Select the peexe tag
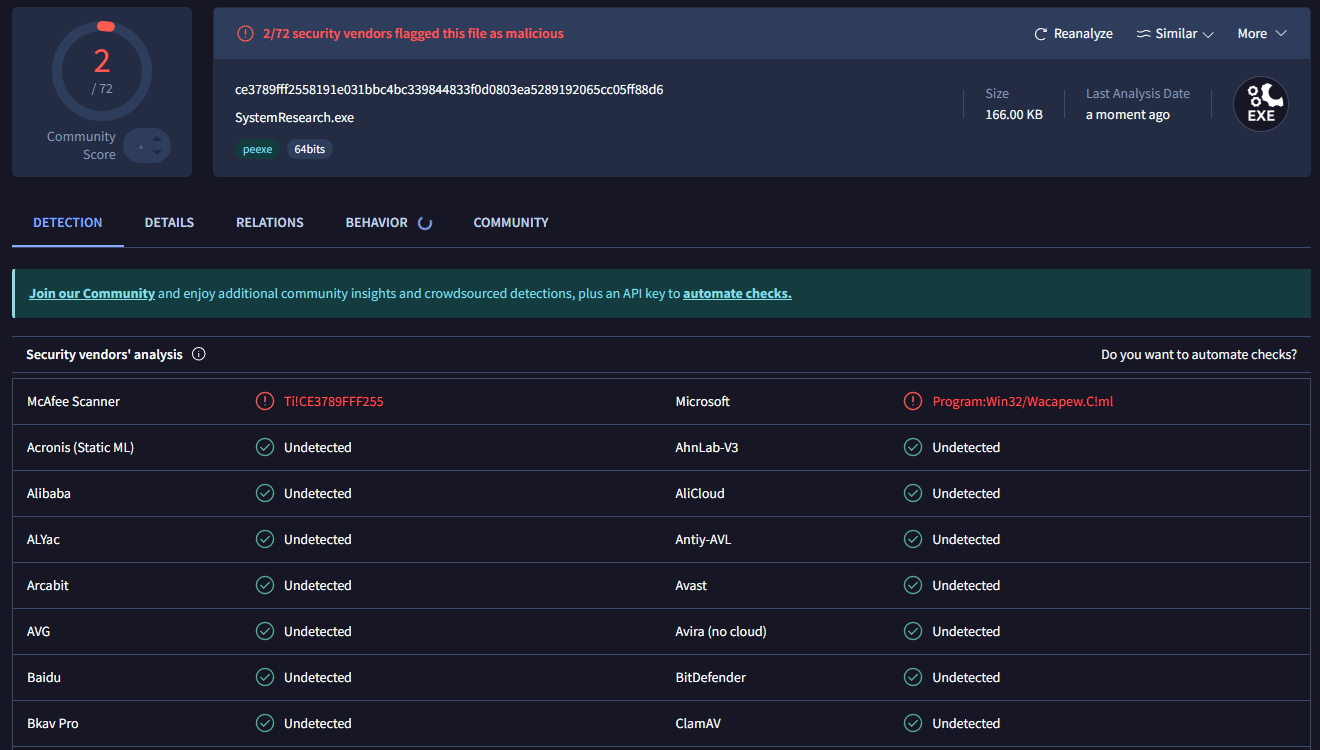This screenshot has height=750, width=1320. coord(257,149)
